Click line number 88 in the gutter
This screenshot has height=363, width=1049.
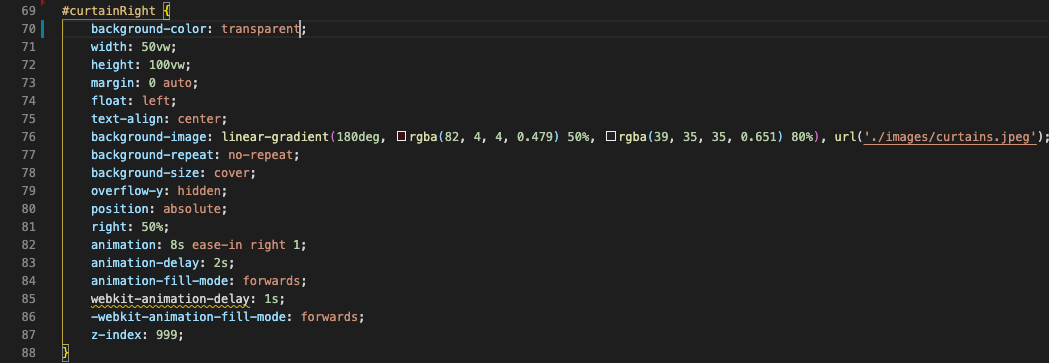pyautogui.click(x=28, y=352)
